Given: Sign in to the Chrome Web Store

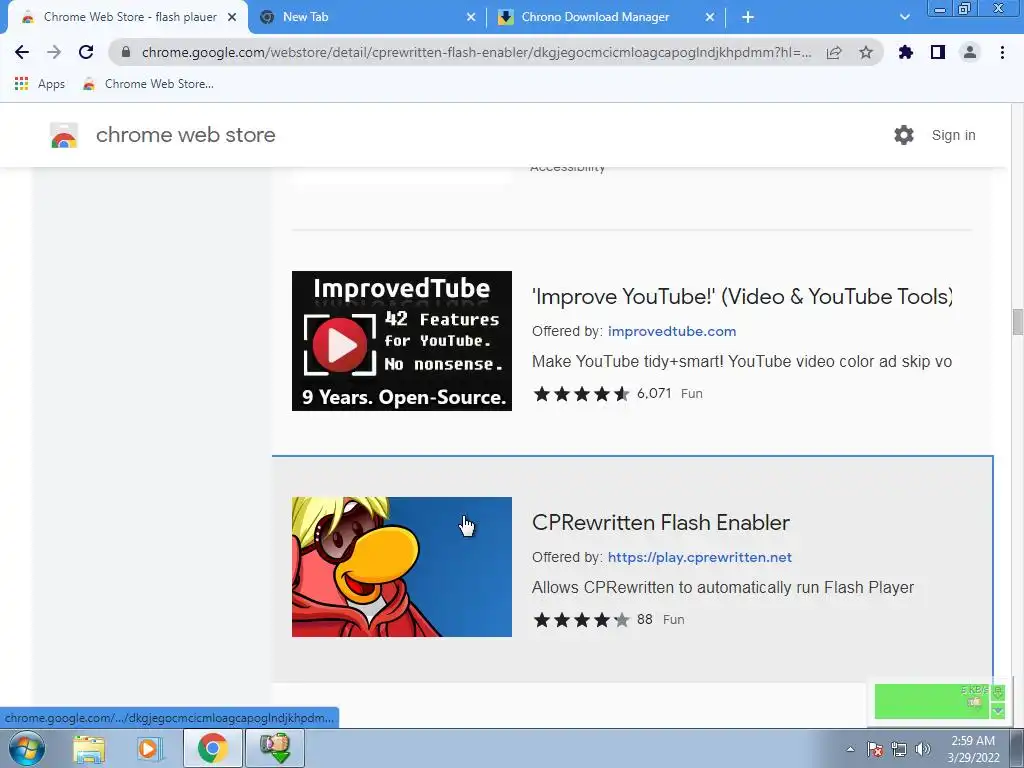Looking at the screenshot, I should pyautogui.click(x=953, y=135).
